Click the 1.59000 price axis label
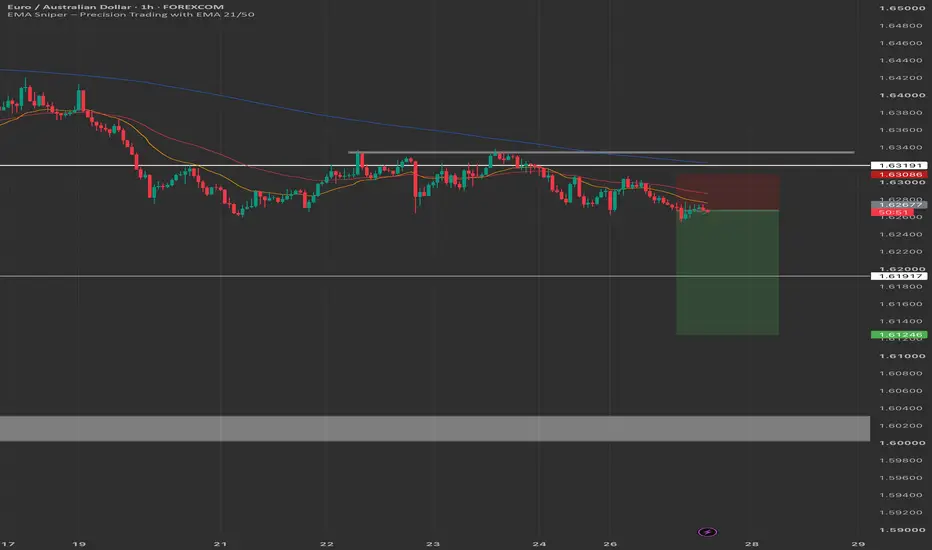The height and width of the screenshot is (550, 932). click(902, 530)
